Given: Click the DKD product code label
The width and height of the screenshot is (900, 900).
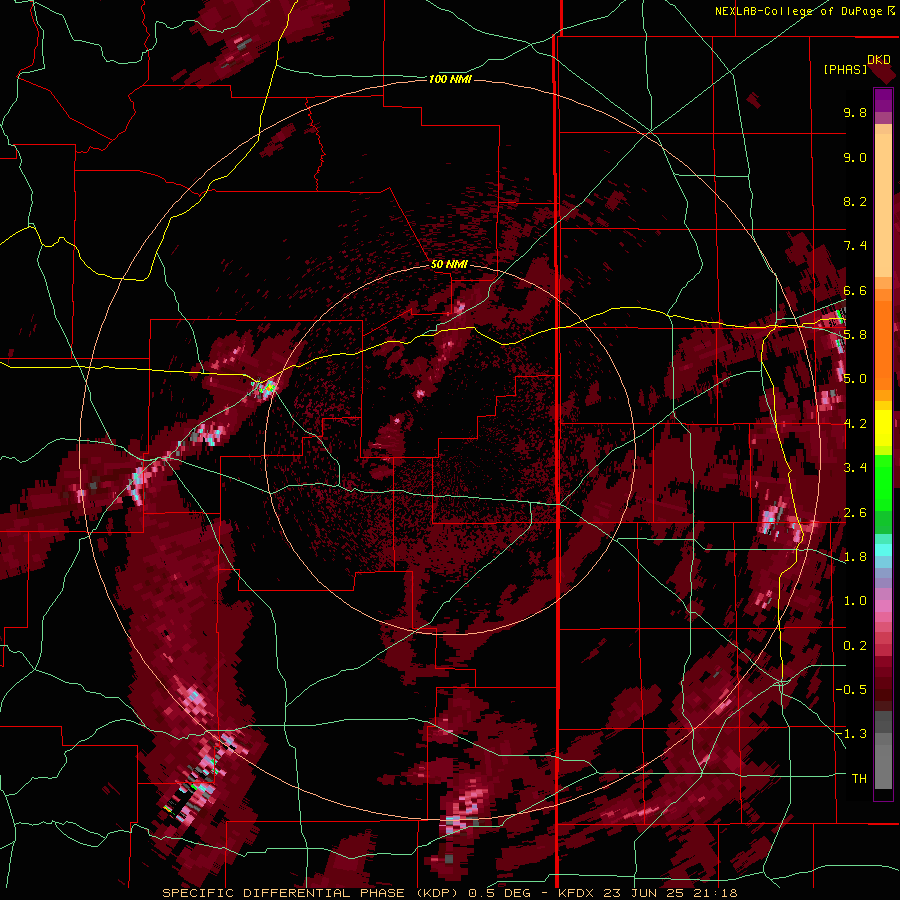Looking at the screenshot, I should coord(878,60).
